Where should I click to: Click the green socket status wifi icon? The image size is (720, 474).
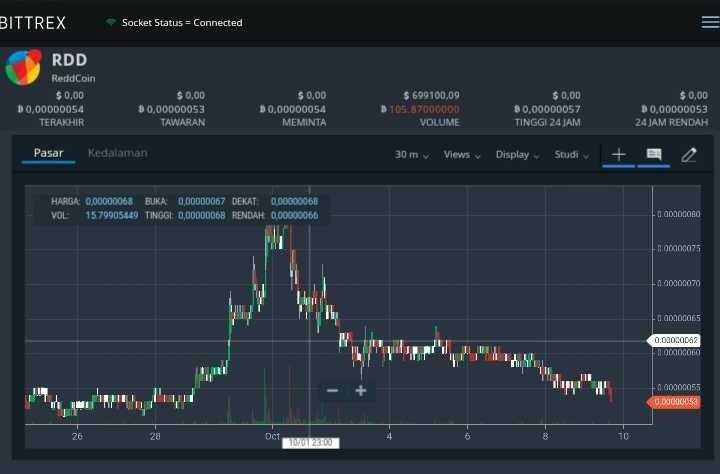click(x=111, y=22)
